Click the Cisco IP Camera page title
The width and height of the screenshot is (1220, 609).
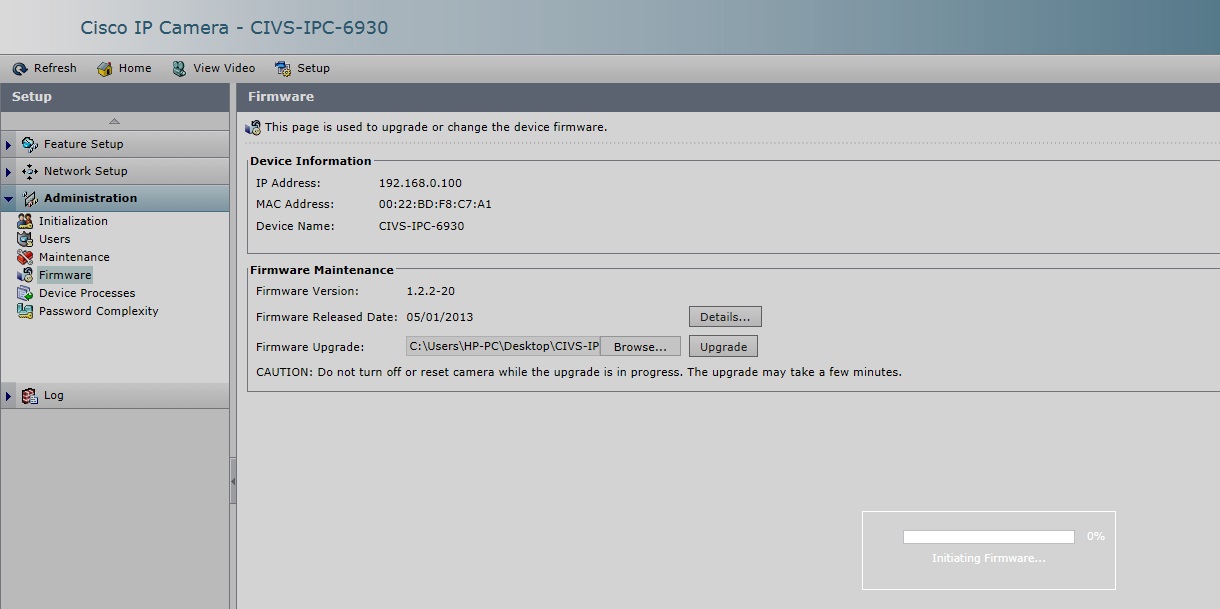(x=234, y=27)
